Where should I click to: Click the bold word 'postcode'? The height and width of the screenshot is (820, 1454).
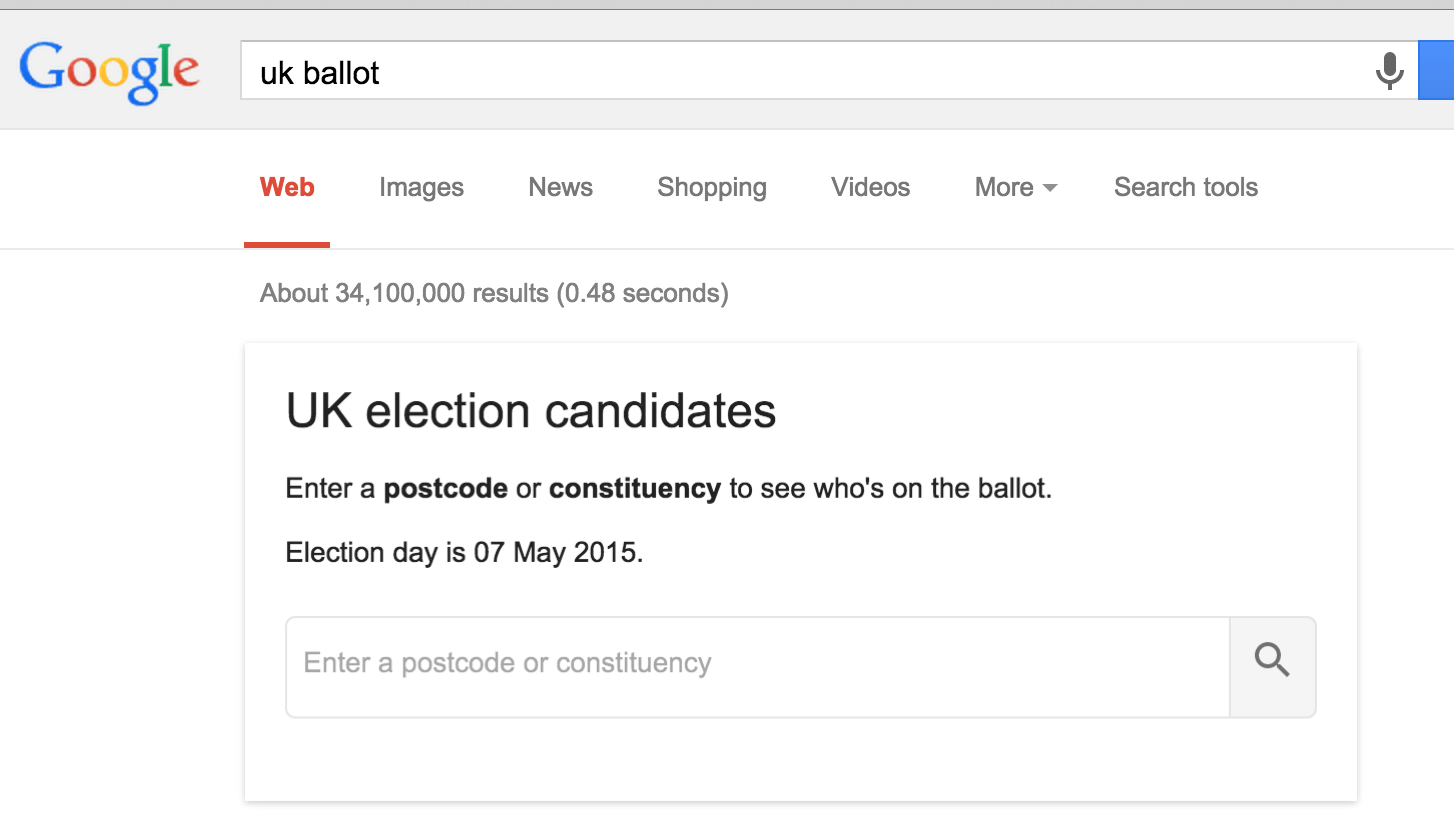pyautogui.click(x=445, y=490)
